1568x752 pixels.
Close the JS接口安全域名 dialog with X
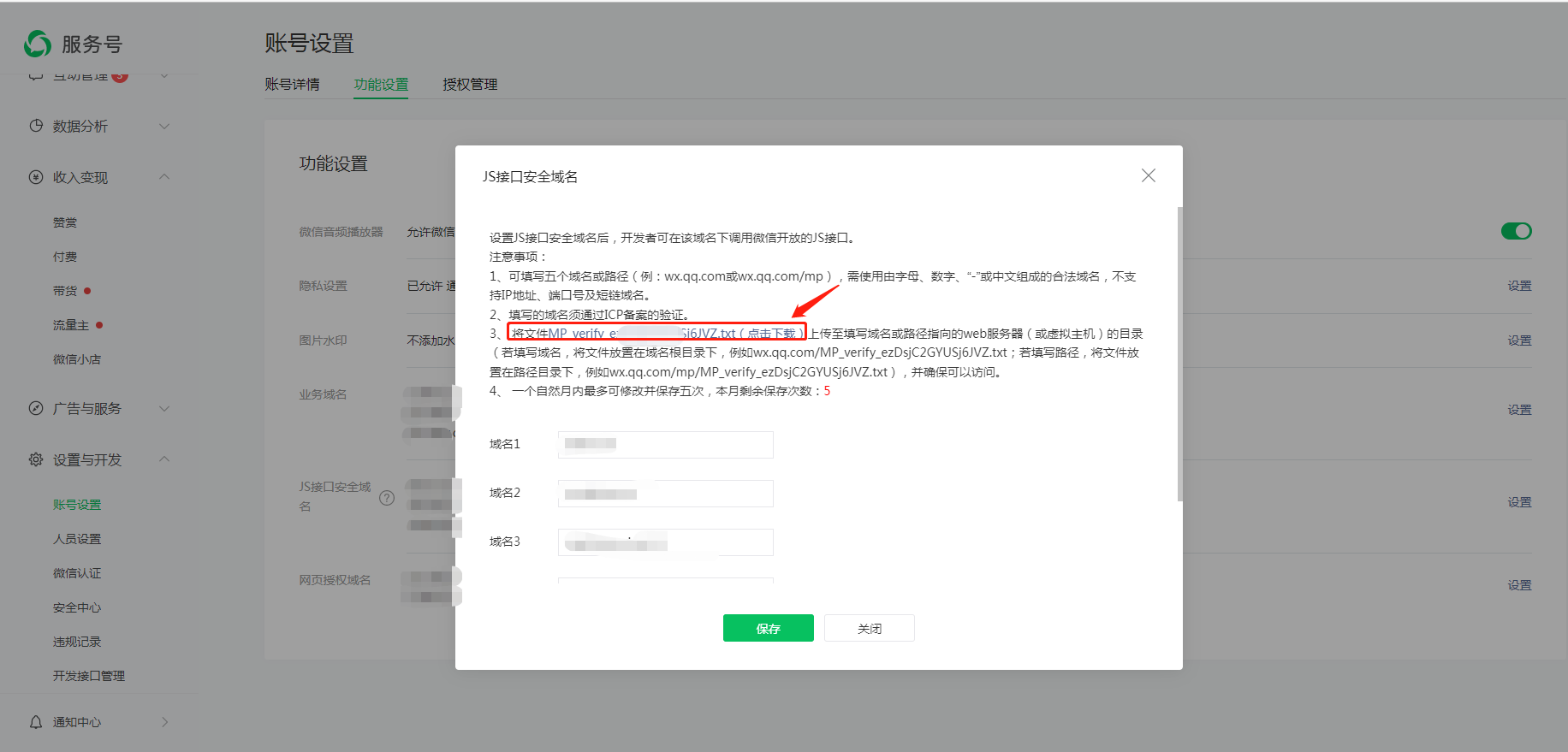click(x=1148, y=175)
